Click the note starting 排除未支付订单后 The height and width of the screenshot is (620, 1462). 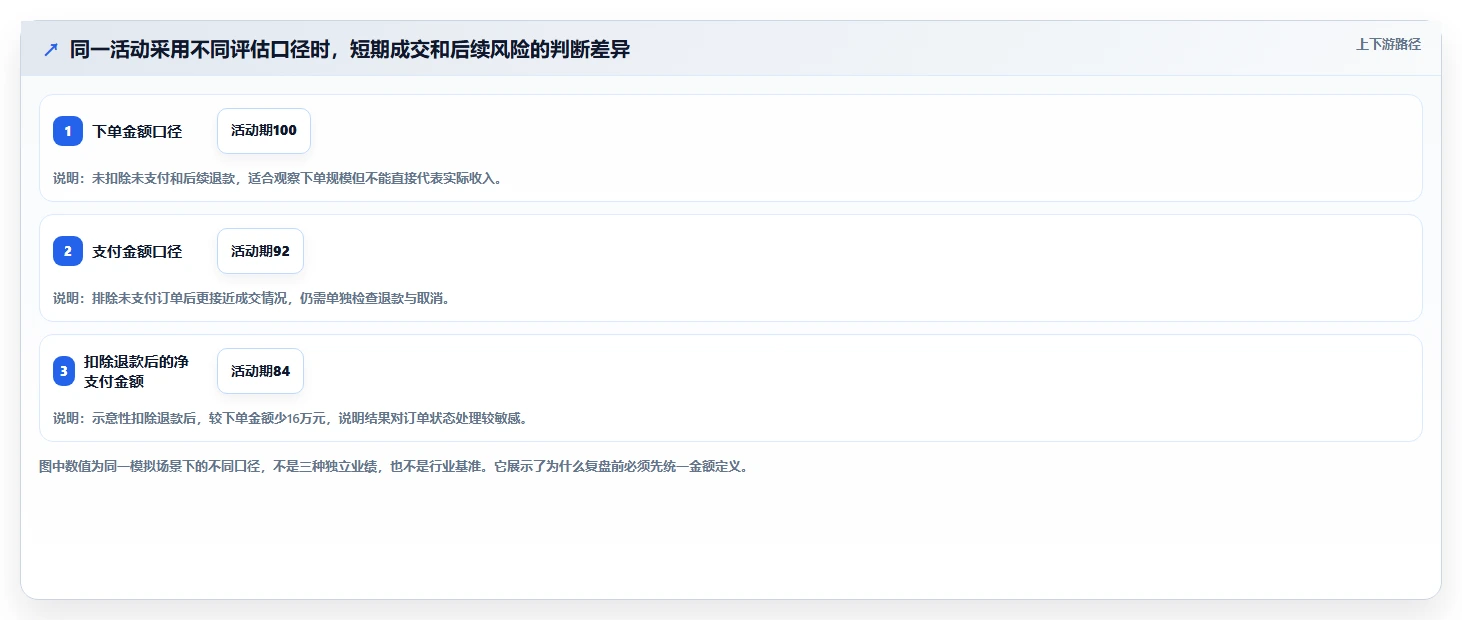click(x=251, y=298)
